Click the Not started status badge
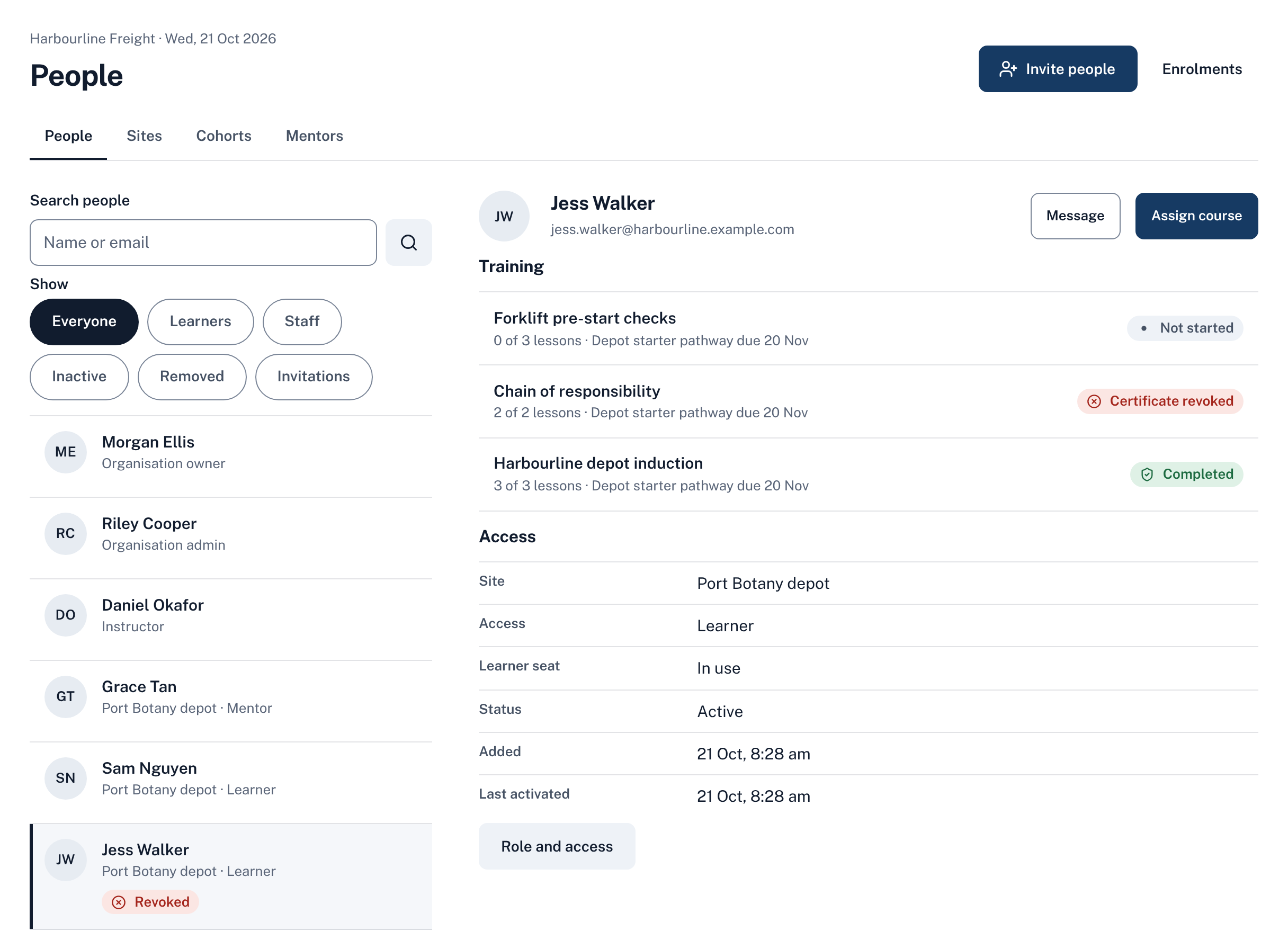The image size is (1288, 931). 1185,328
